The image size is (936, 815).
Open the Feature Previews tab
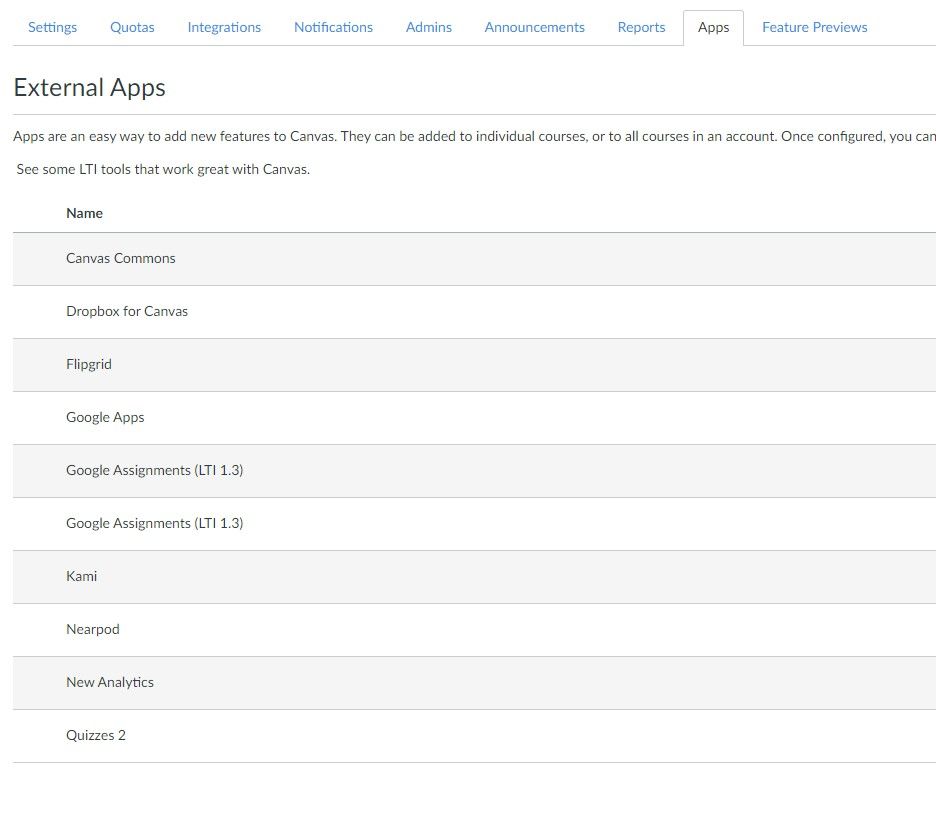[814, 27]
